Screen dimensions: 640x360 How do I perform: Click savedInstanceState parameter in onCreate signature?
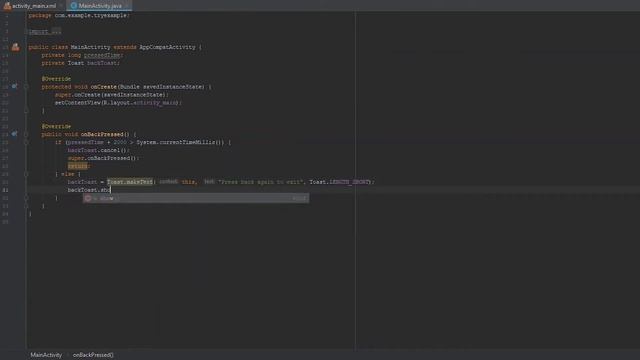coord(173,87)
